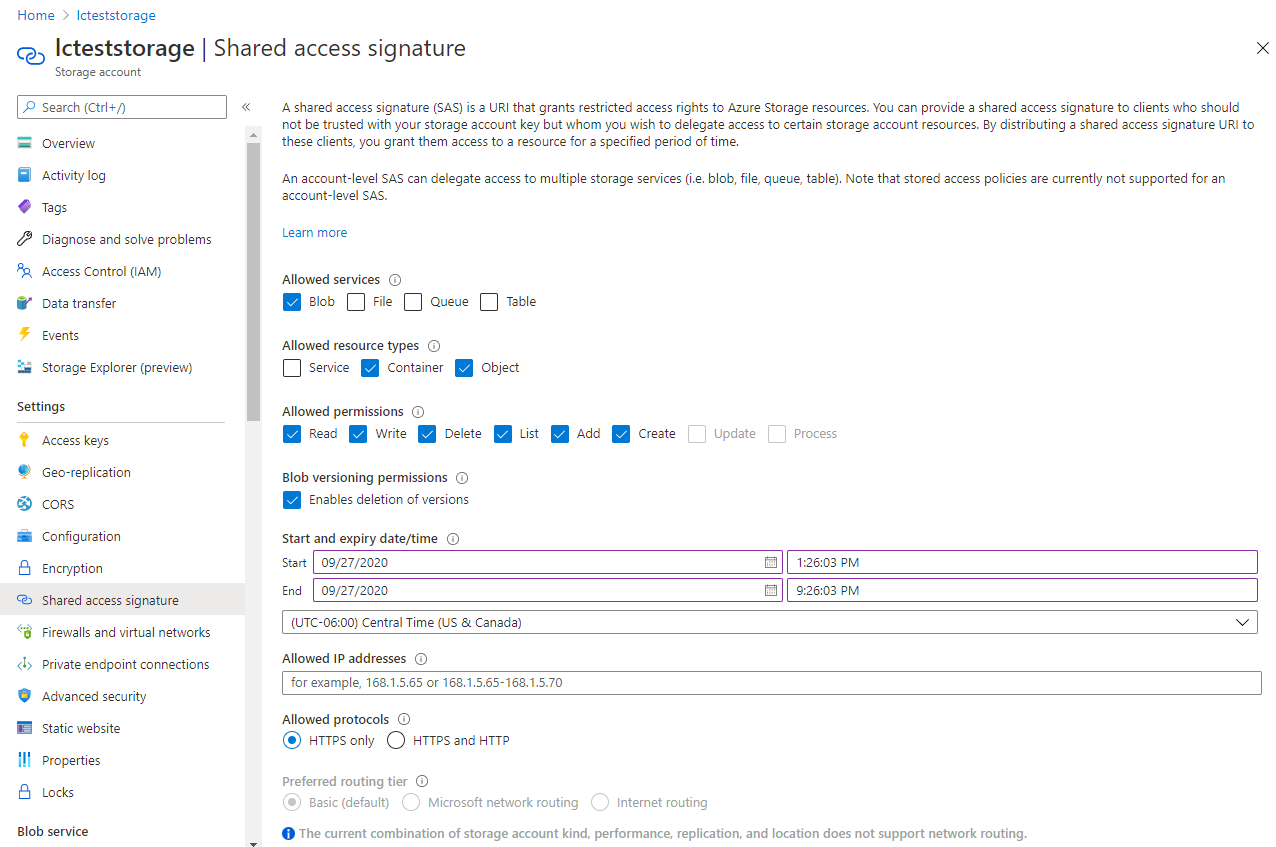Screen dimensions: 1276x847
Task: Check the Service resource type checkbox
Action: coord(292,368)
